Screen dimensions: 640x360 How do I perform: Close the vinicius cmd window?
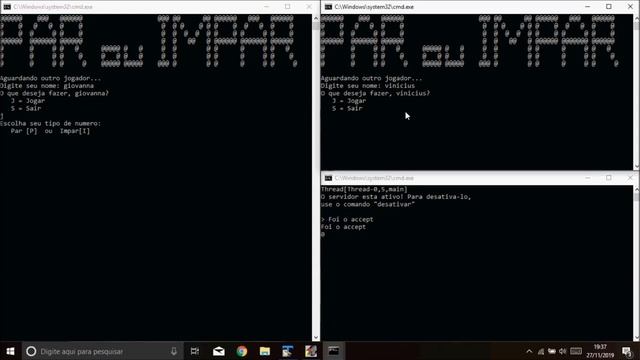630,7
